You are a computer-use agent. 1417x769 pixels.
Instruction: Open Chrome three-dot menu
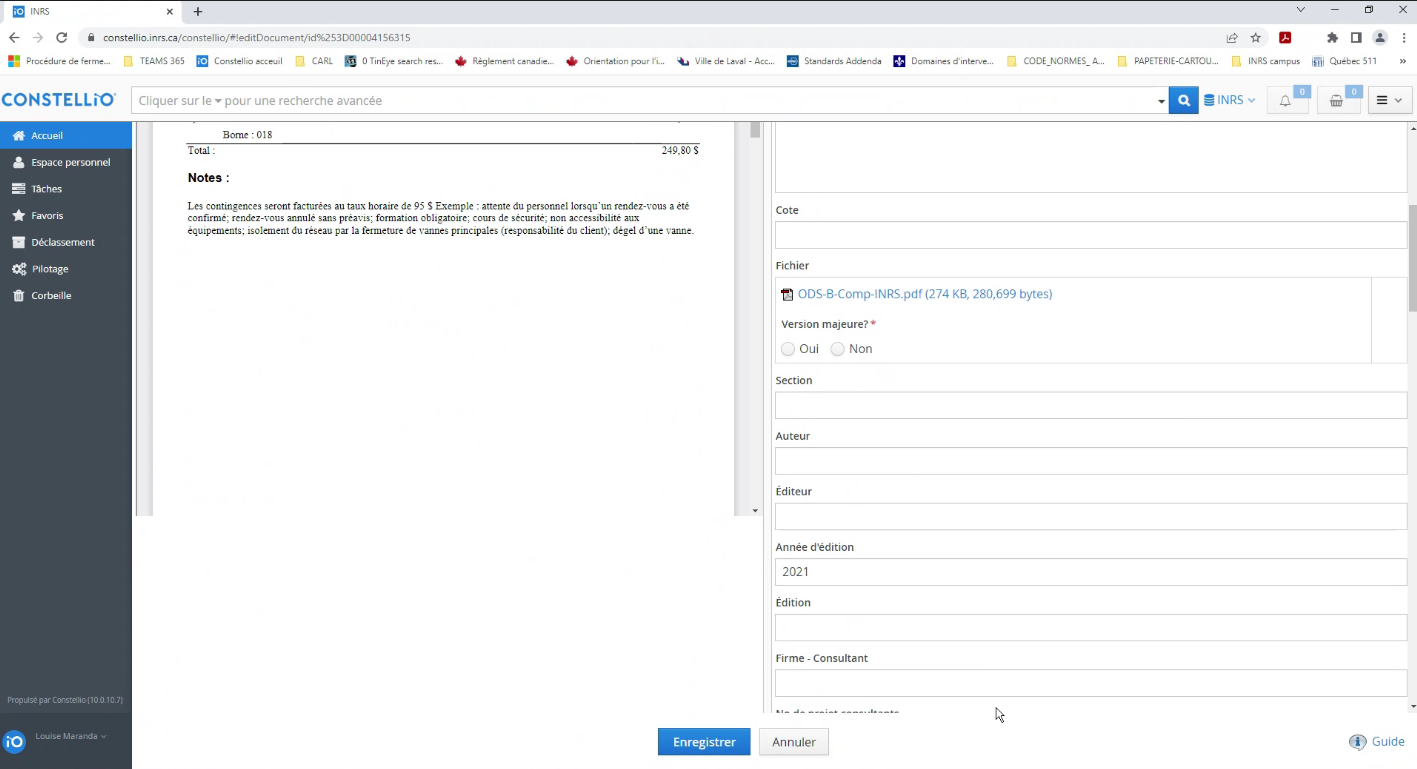pos(1403,37)
